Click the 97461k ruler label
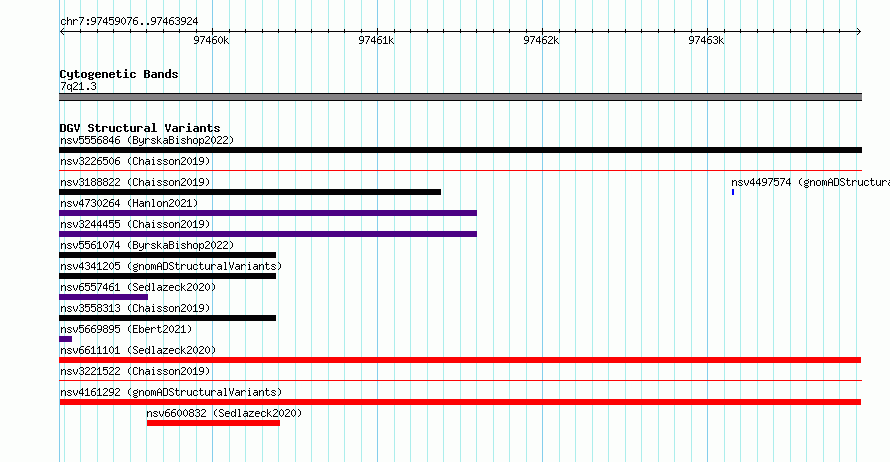The width and height of the screenshot is (890, 462). point(376,40)
